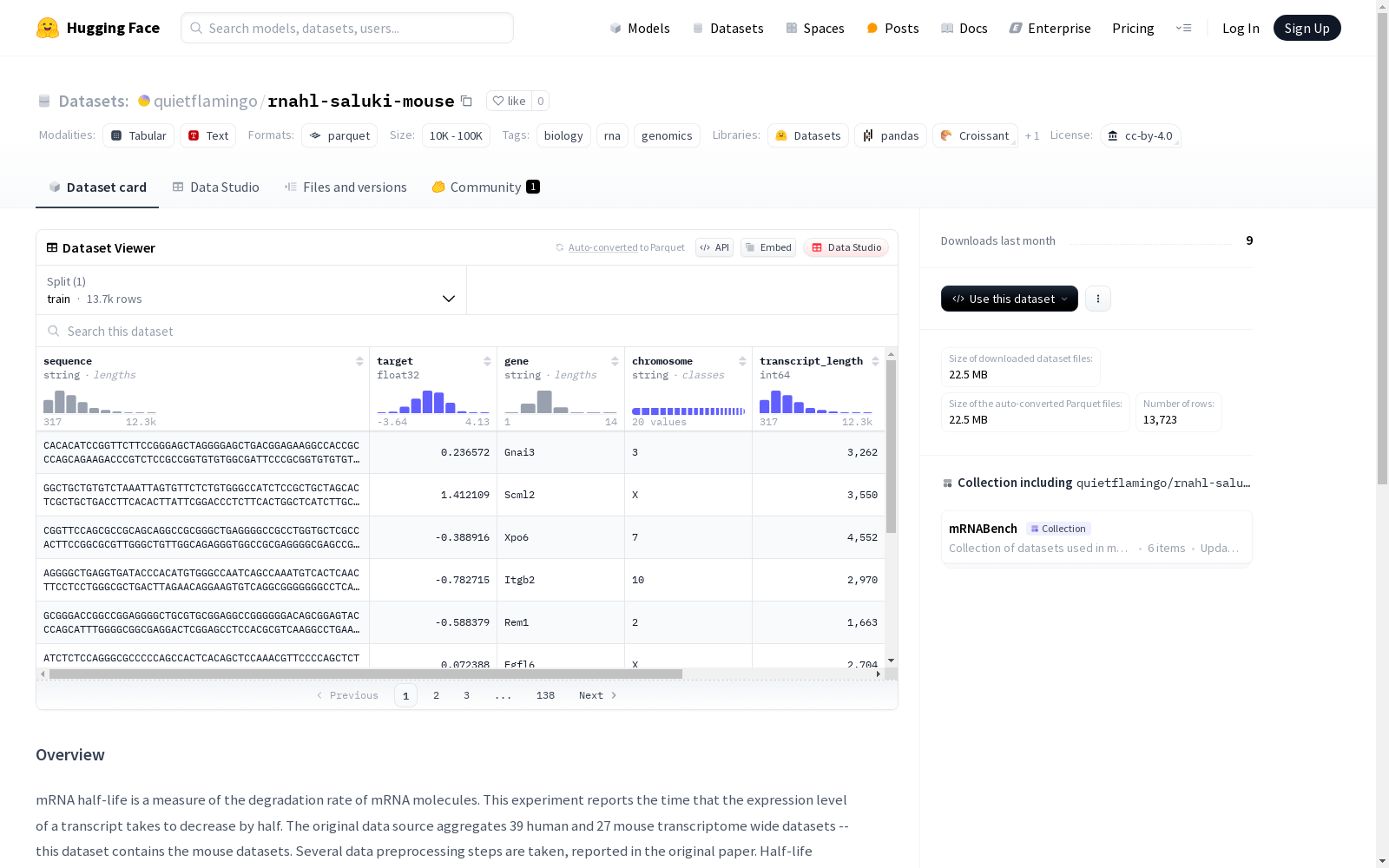The height and width of the screenshot is (868, 1389).
Task: Click Log In
Action: point(1241,28)
